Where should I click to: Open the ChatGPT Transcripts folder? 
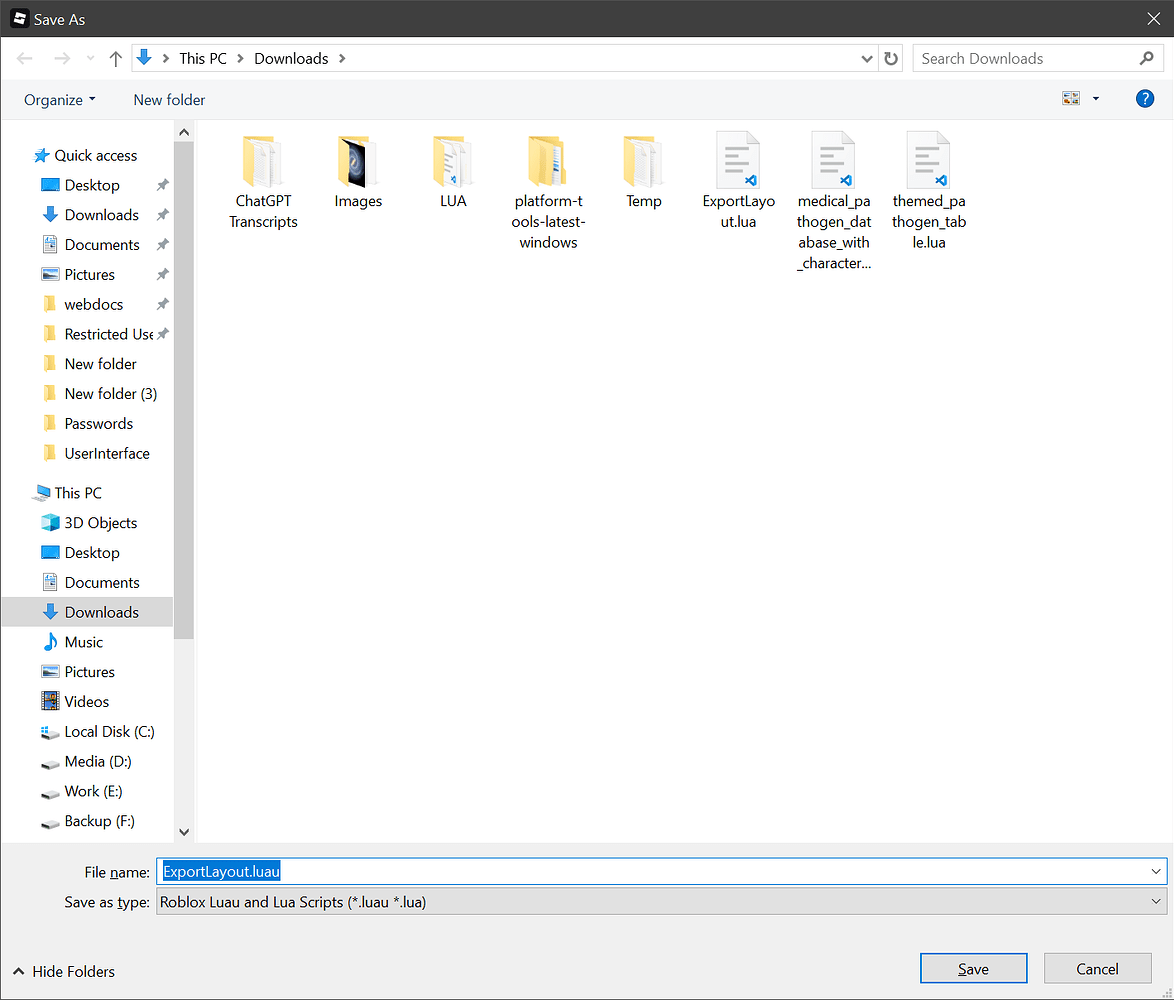click(263, 181)
